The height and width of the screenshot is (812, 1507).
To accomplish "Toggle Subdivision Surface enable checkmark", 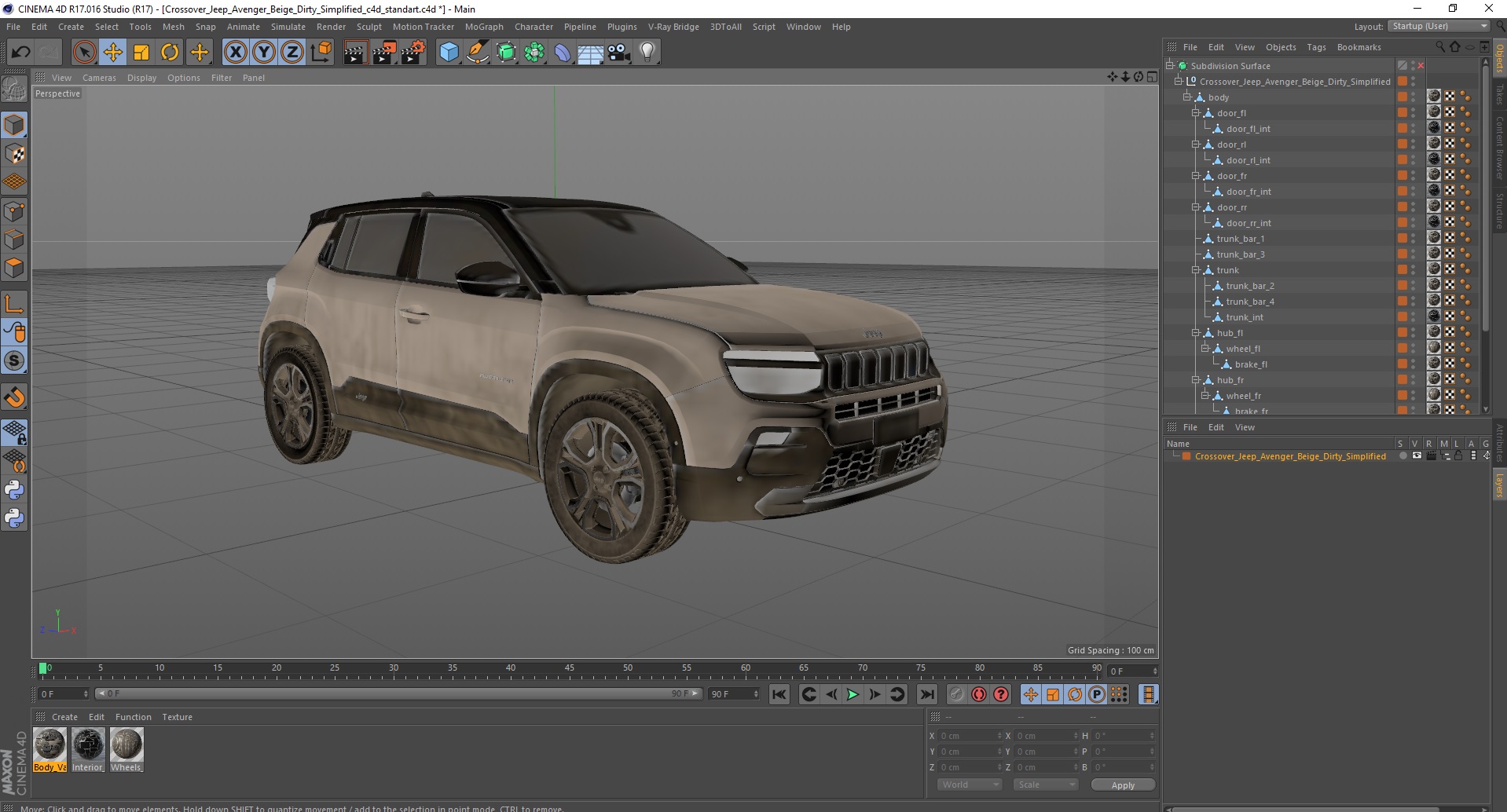I will pyautogui.click(x=1421, y=66).
